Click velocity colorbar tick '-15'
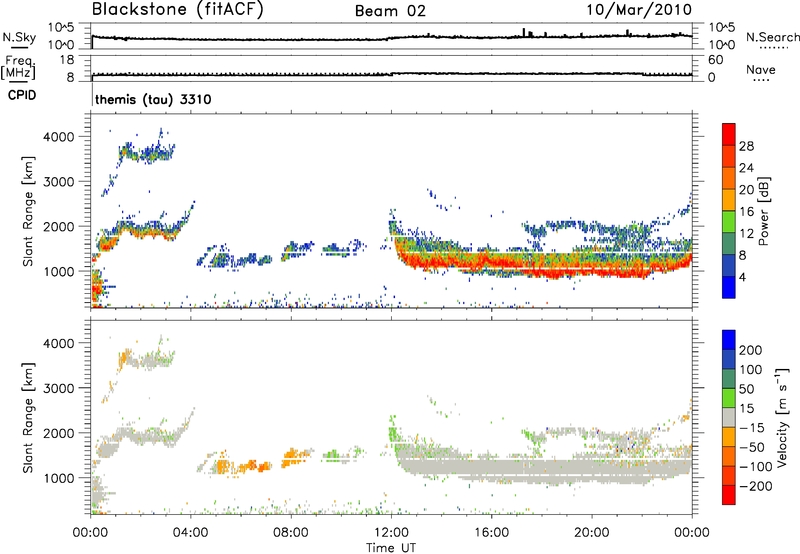The width and height of the screenshot is (800, 554). 752,427
